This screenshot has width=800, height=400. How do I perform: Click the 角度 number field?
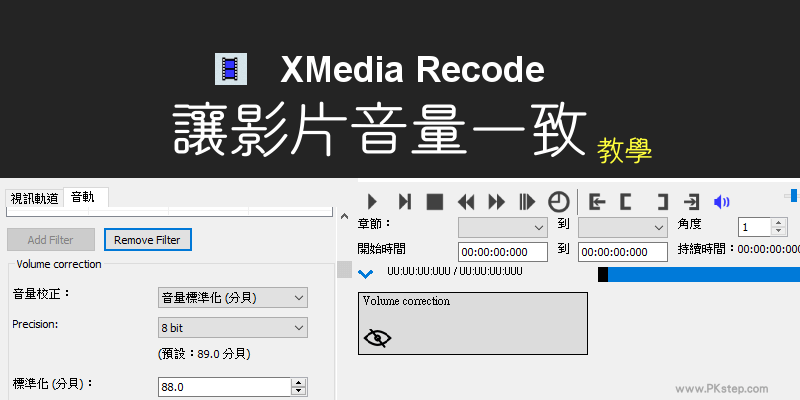[x=754, y=228]
